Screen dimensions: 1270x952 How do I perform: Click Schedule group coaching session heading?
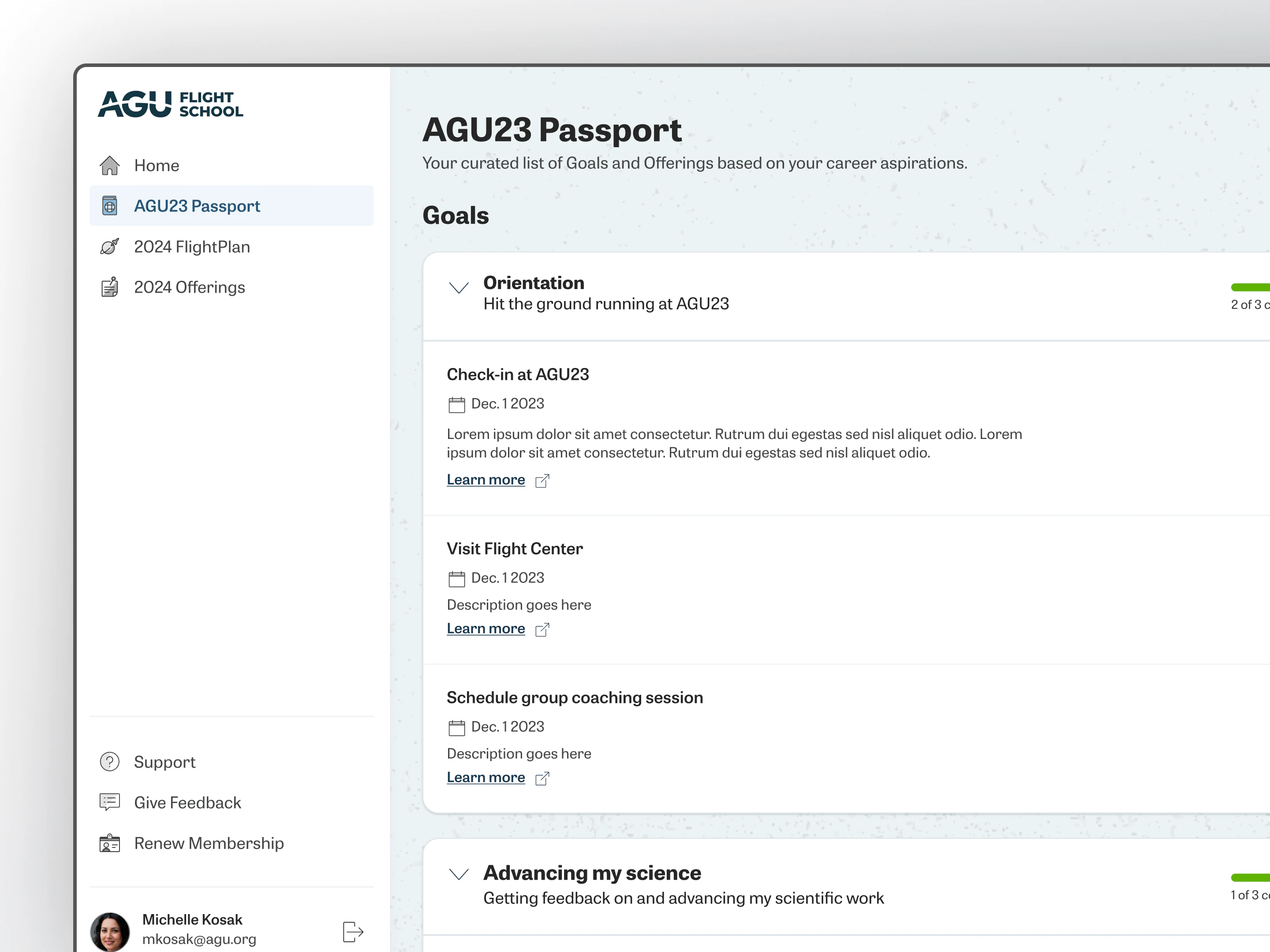click(575, 697)
